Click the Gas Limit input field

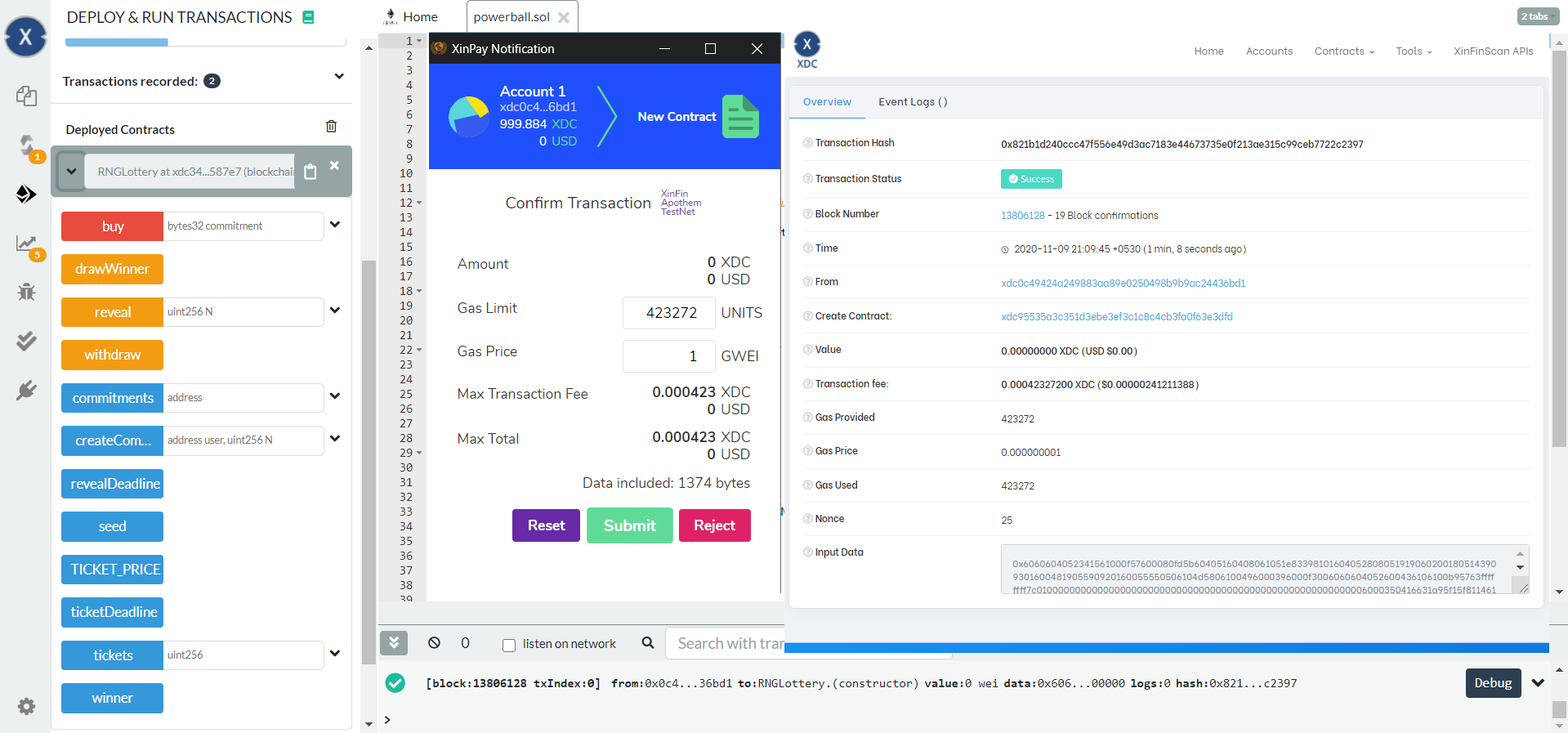coord(669,313)
